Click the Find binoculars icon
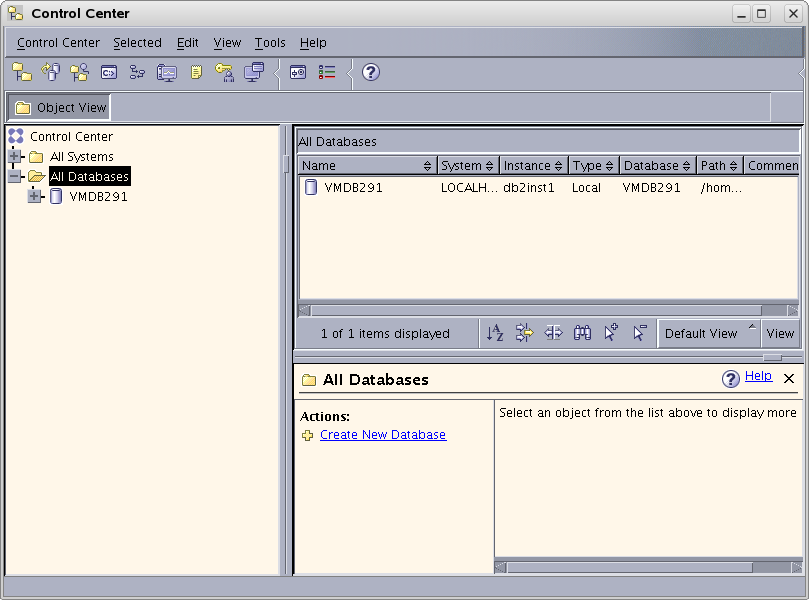The width and height of the screenshot is (809, 600). [x=582, y=333]
